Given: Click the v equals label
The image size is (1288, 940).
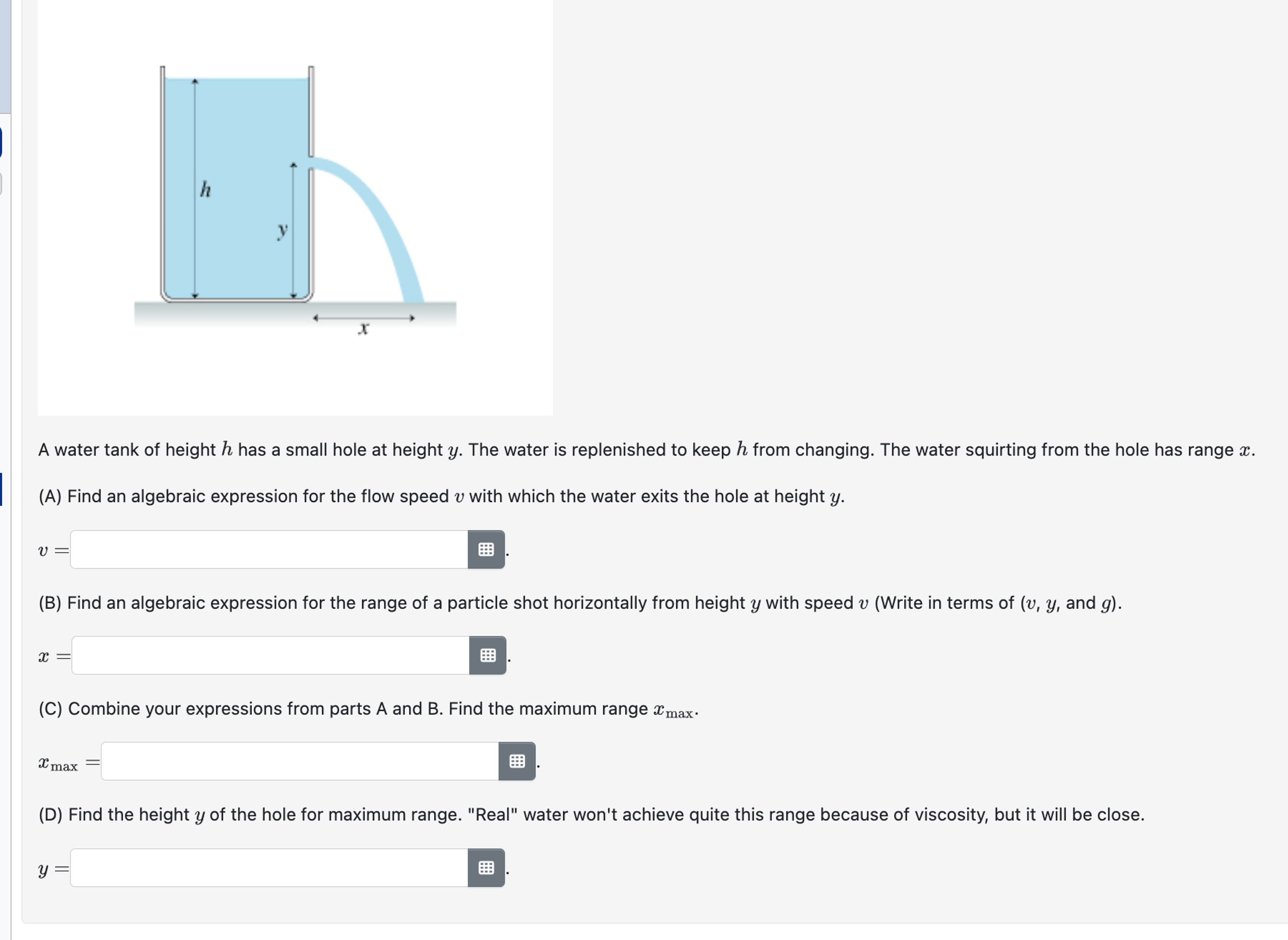Looking at the screenshot, I should tap(53, 550).
